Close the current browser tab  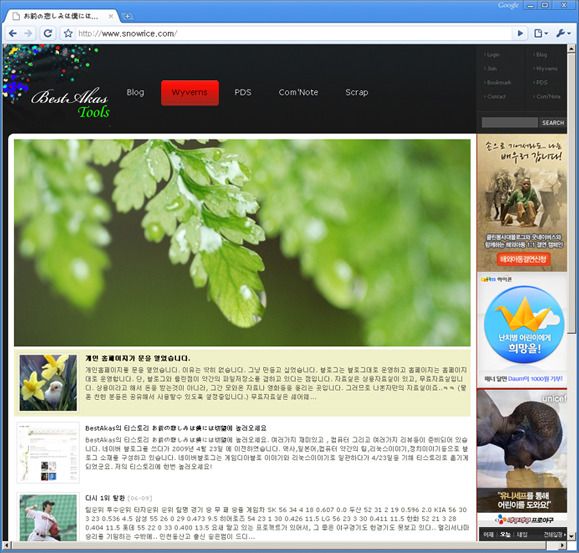pyautogui.click(x=110, y=16)
